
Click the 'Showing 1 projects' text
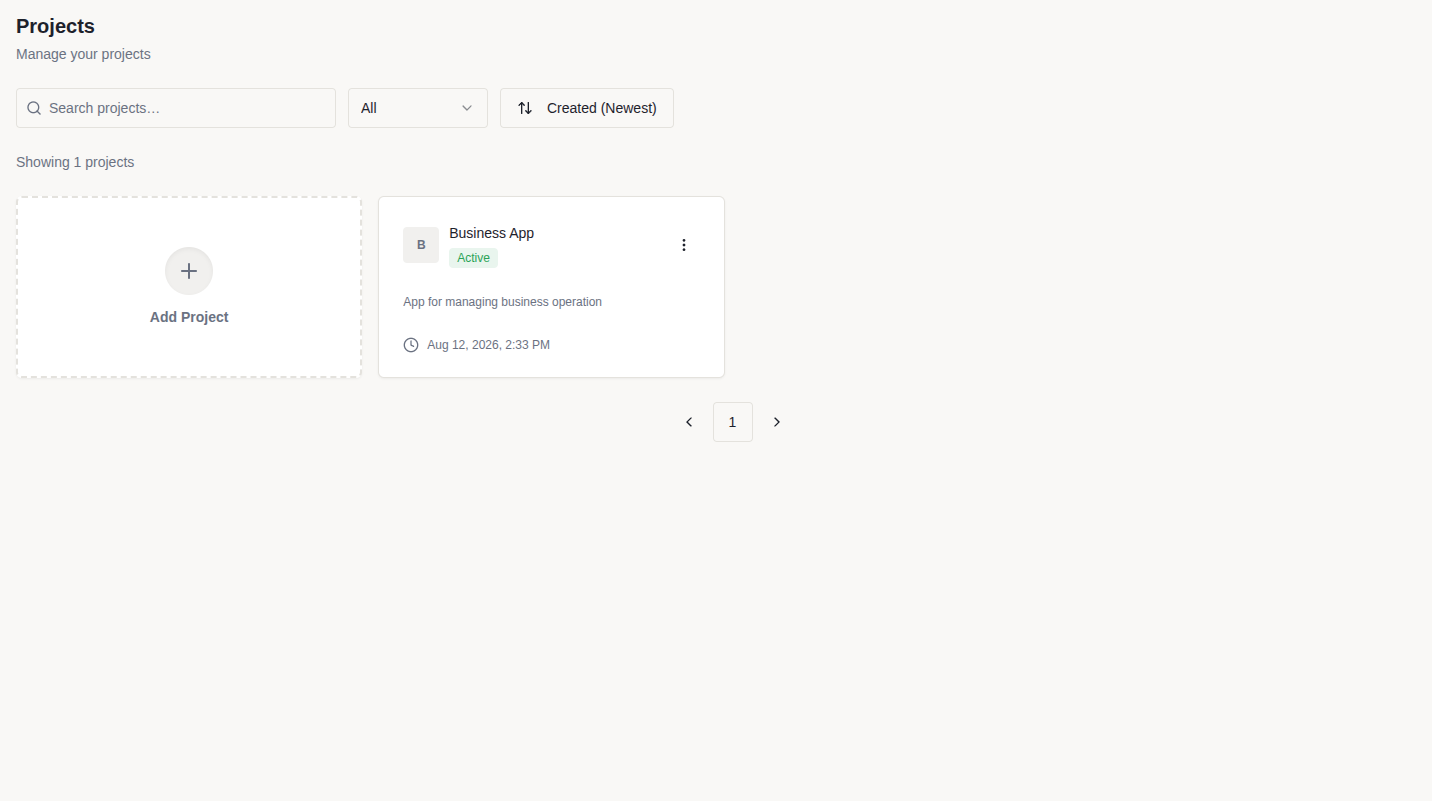[75, 162]
